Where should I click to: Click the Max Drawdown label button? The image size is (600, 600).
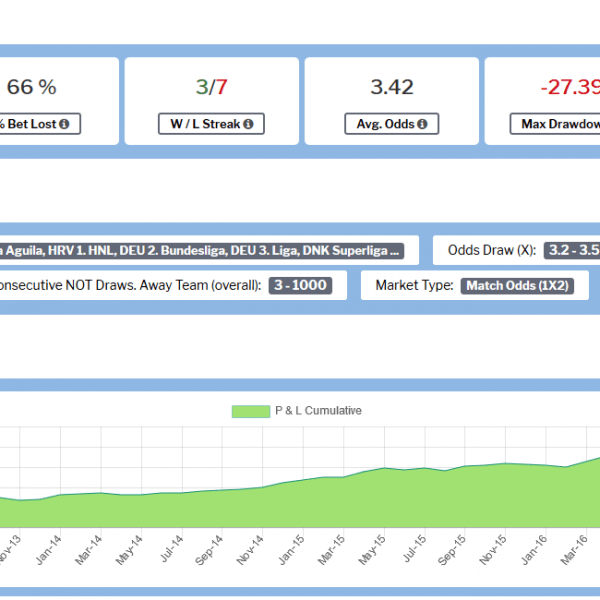[555, 124]
